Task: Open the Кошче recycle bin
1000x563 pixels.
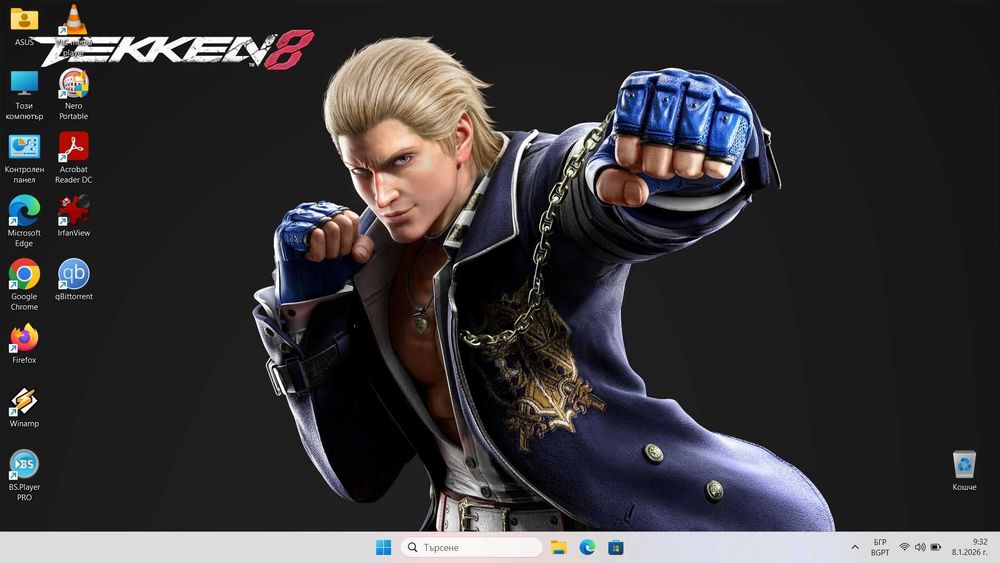Action: (x=964, y=465)
